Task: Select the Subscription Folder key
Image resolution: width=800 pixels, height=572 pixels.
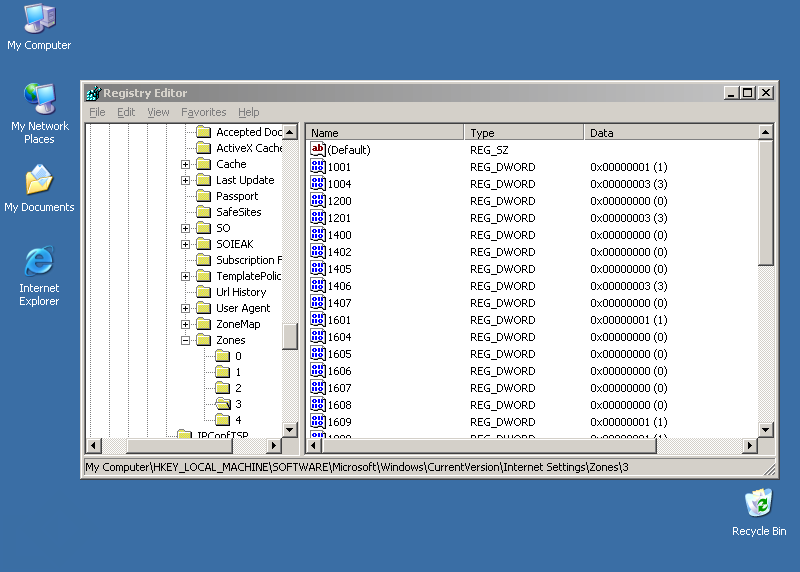Action: click(x=248, y=260)
